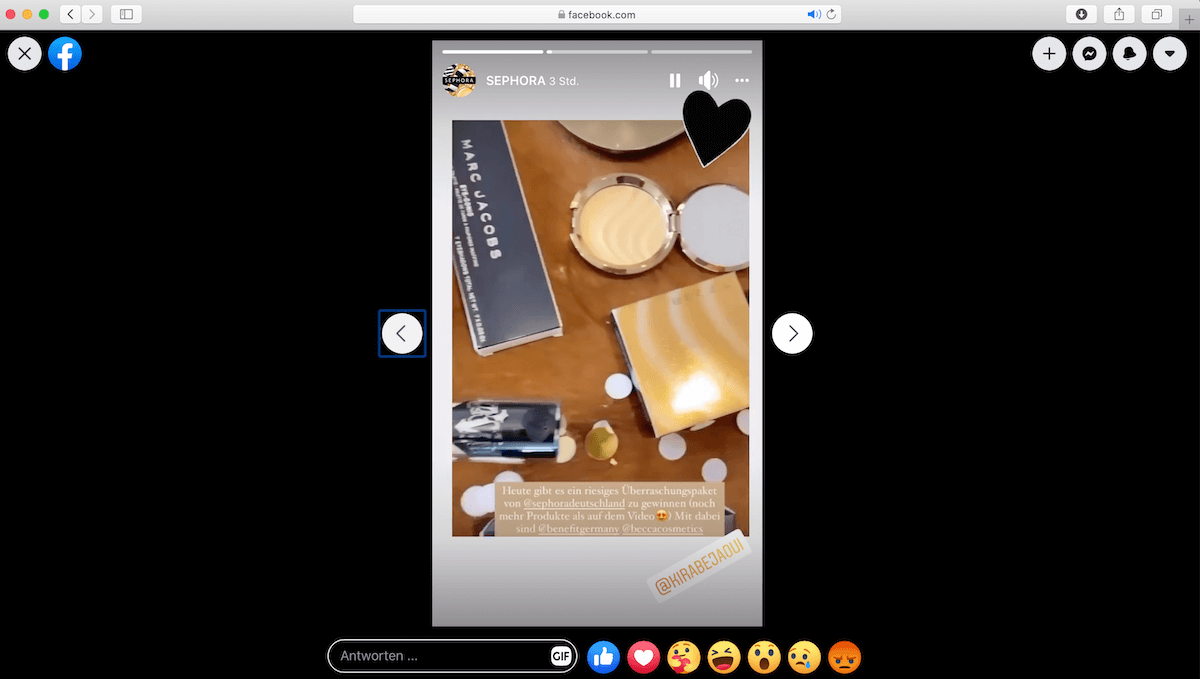The height and width of the screenshot is (679, 1200).
Task: Open SEPHORA page name link
Action: pyautogui.click(x=514, y=80)
